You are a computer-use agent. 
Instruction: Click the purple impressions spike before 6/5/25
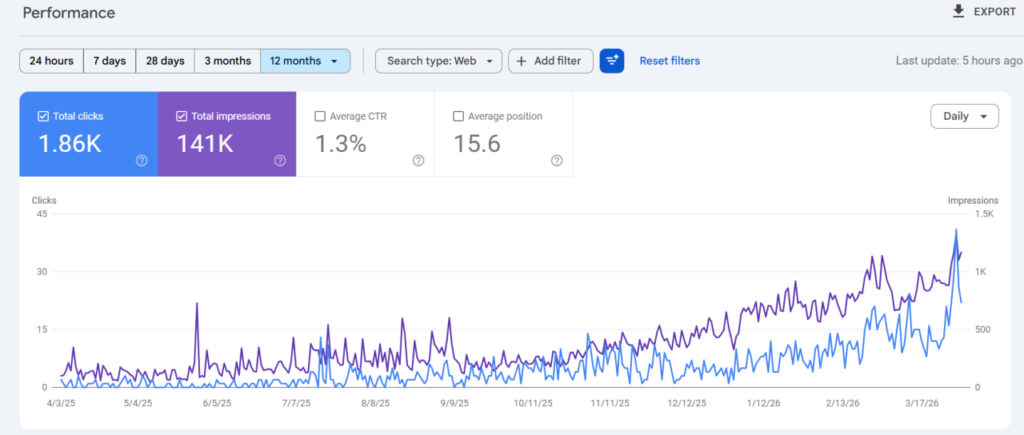tap(197, 304)
